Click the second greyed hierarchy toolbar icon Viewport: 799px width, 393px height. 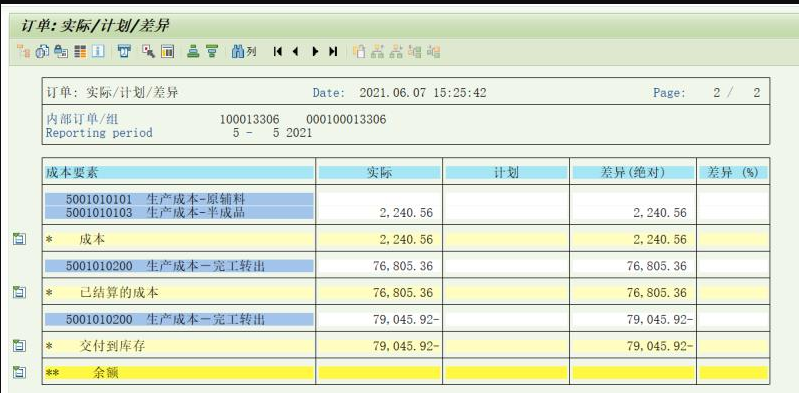396,51
